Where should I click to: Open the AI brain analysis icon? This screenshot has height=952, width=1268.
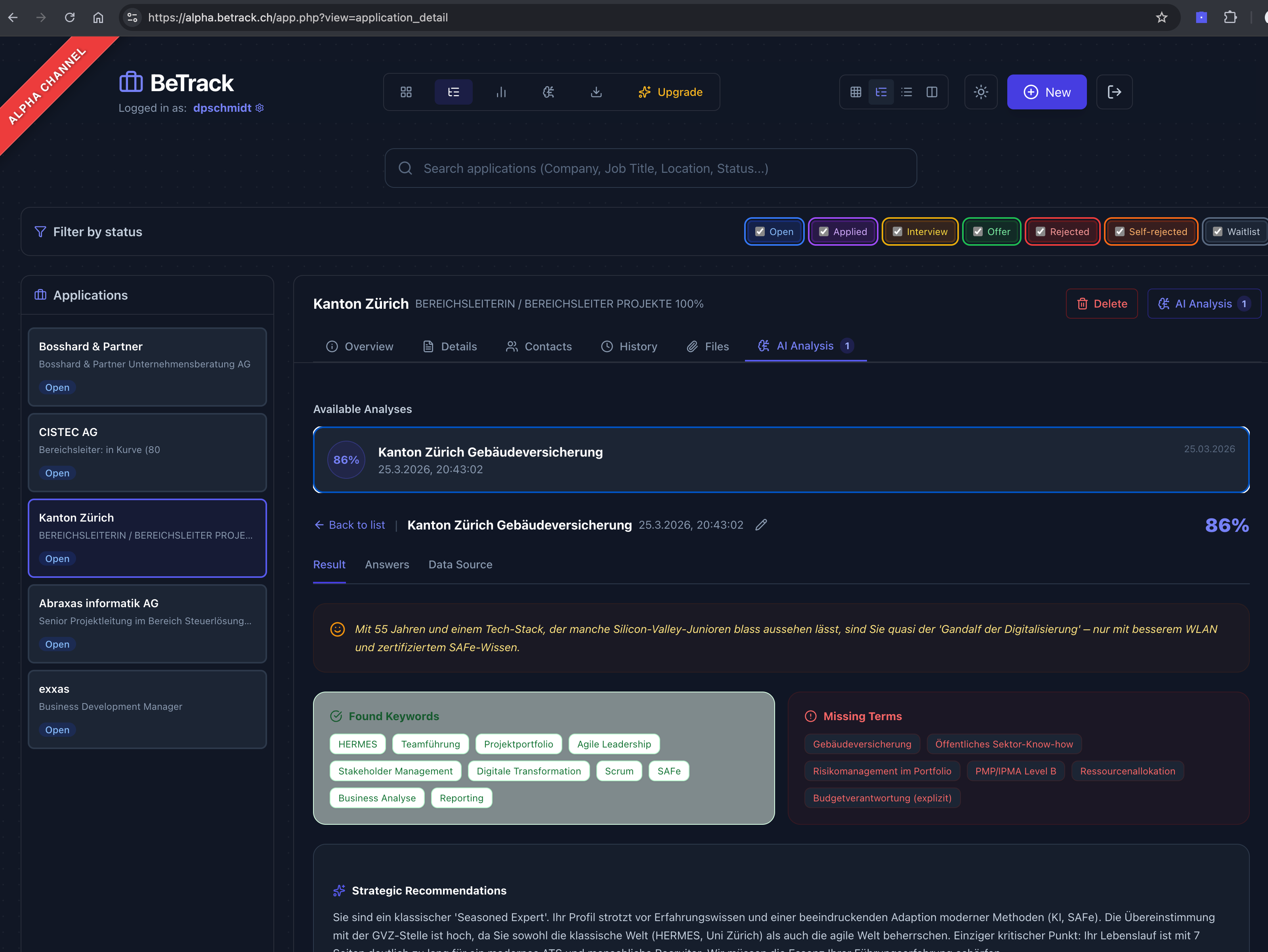click(x=548, y=92)
